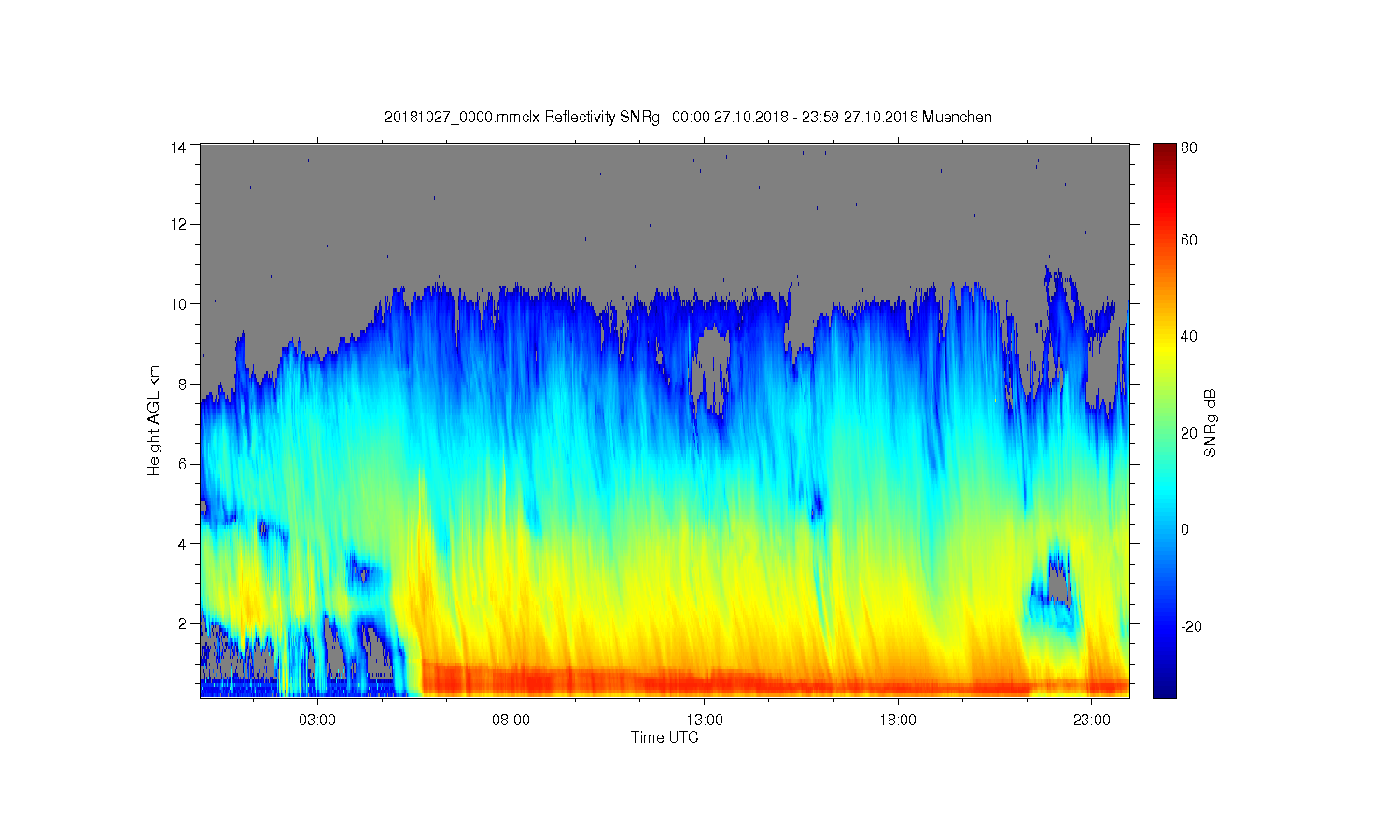Image resolution: width=1400 pixels, height=840 pixels.
Task: Click the plot title beginning "20181027_0000.mmclx"
Action: (688, 117)
